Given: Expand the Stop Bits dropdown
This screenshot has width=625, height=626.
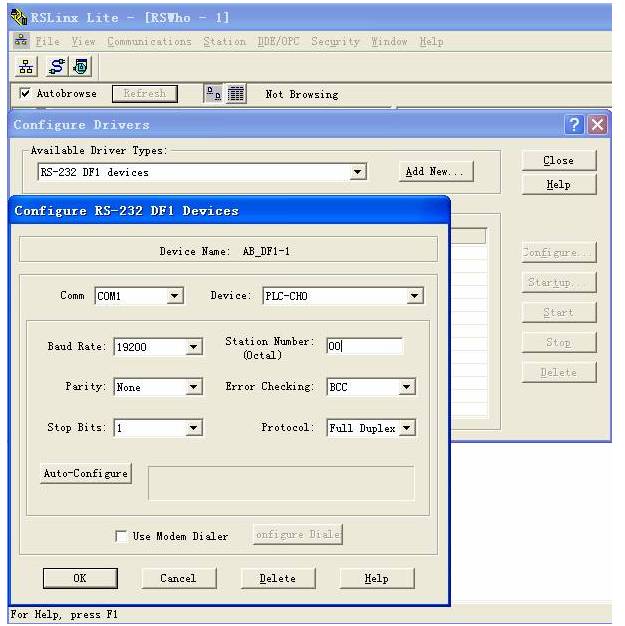Looking at the screenshot, I should (x=193, y=428).
